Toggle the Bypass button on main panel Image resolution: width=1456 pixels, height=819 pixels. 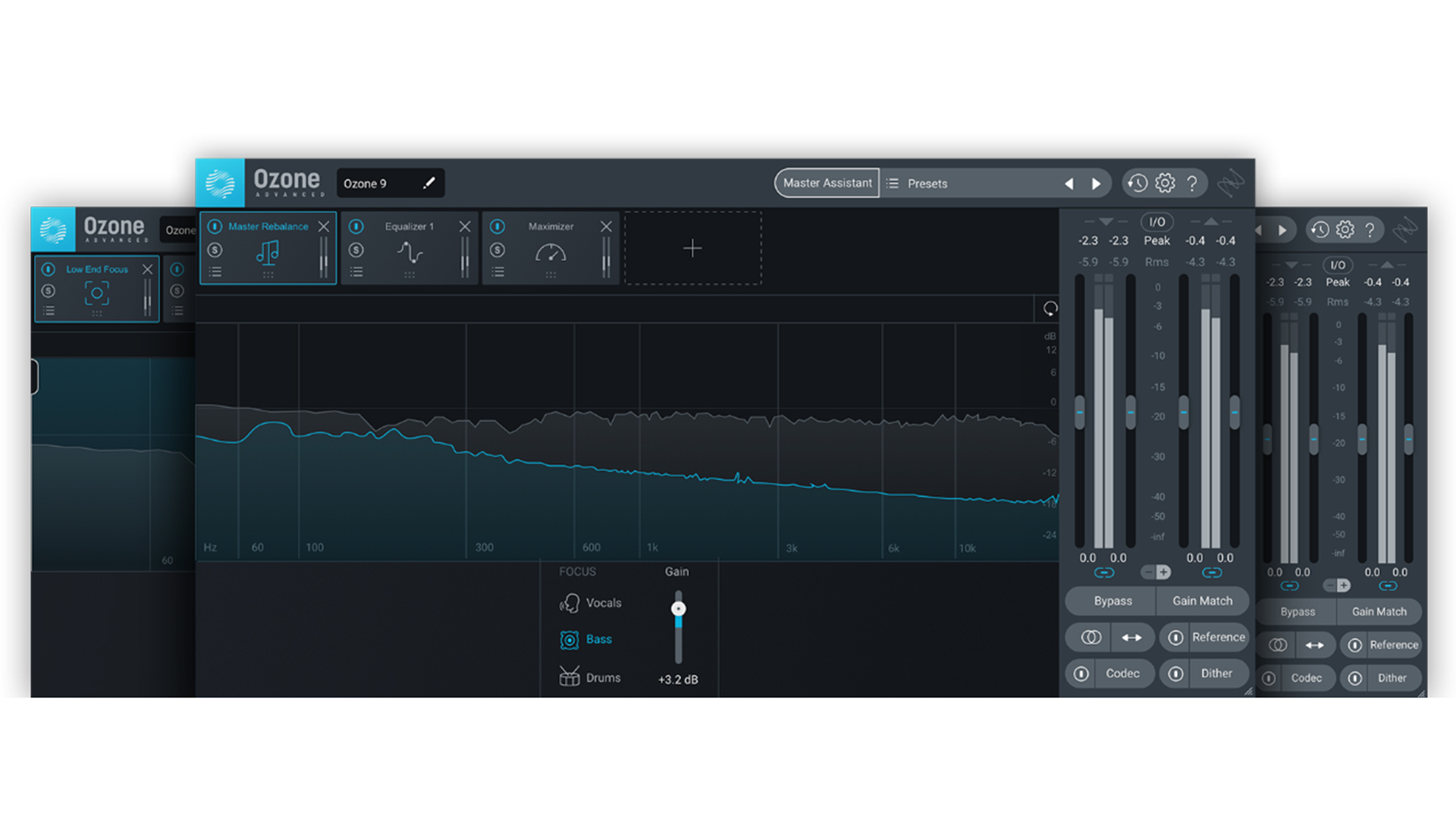[1110, 600]
